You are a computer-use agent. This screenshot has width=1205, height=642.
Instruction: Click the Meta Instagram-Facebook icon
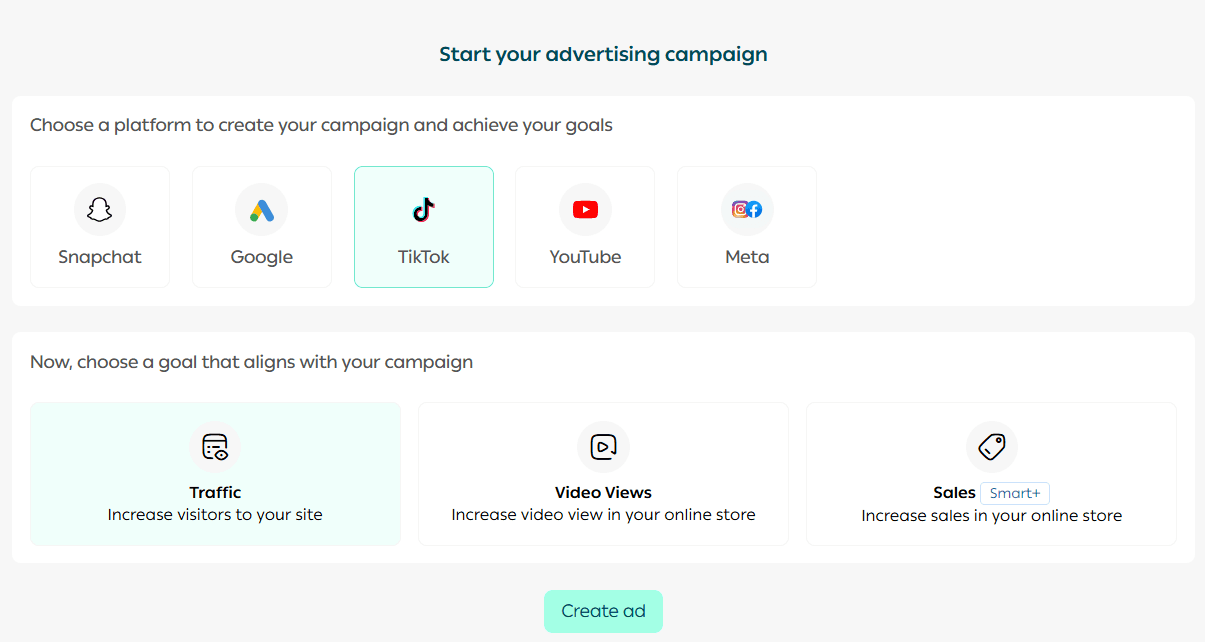click(x=747, y=210)
